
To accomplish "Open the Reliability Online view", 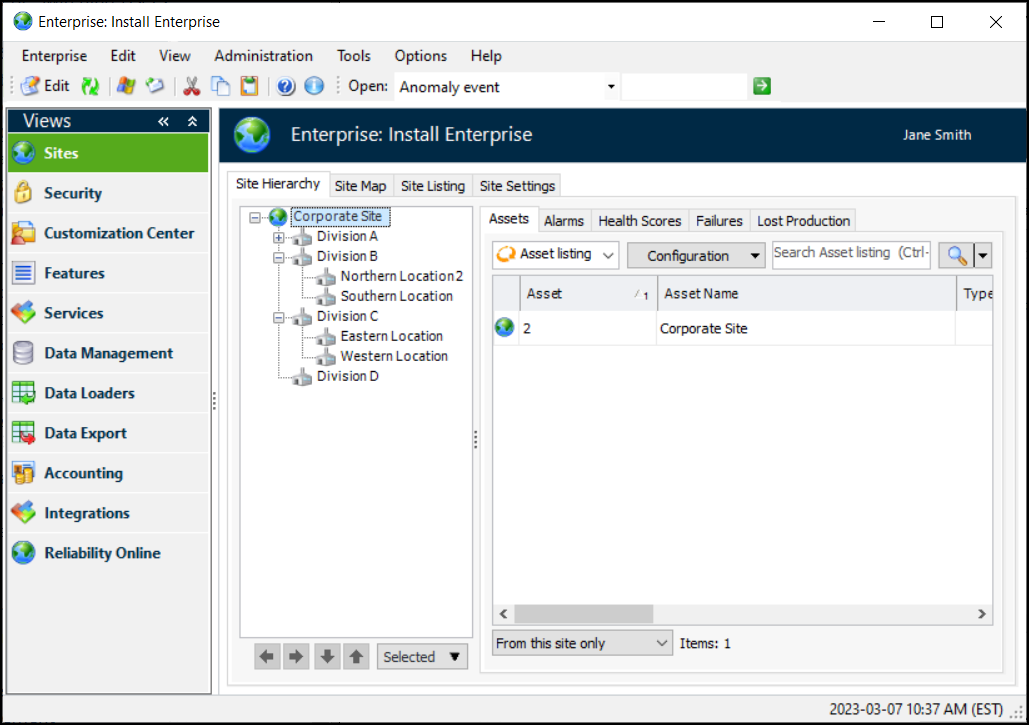I will 108,553.
